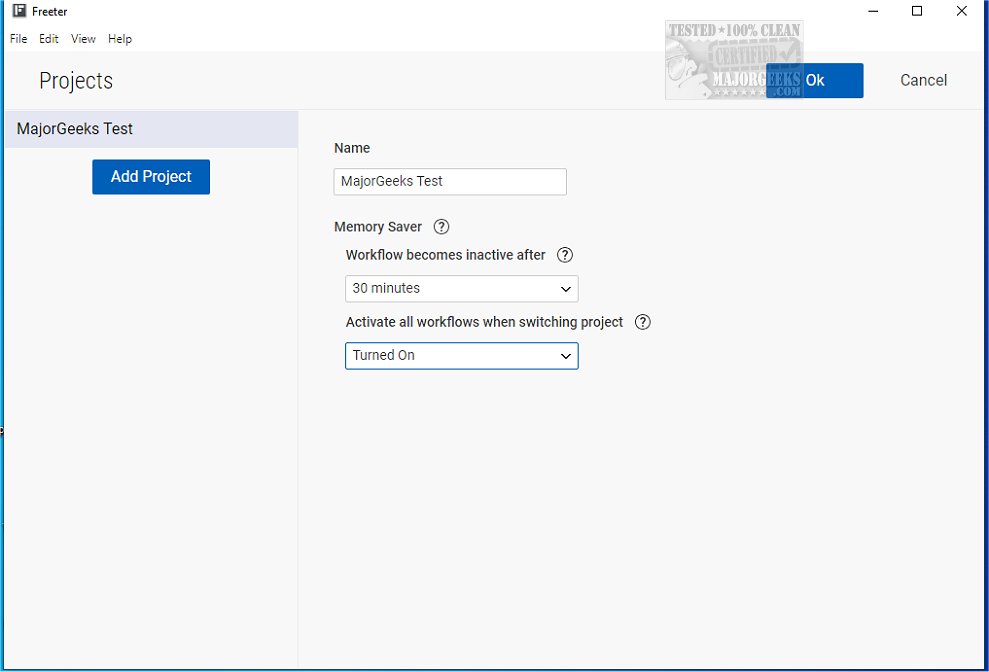989x672 pixels.
Task: Maximize the Freeter window
Action: (917, 11)
